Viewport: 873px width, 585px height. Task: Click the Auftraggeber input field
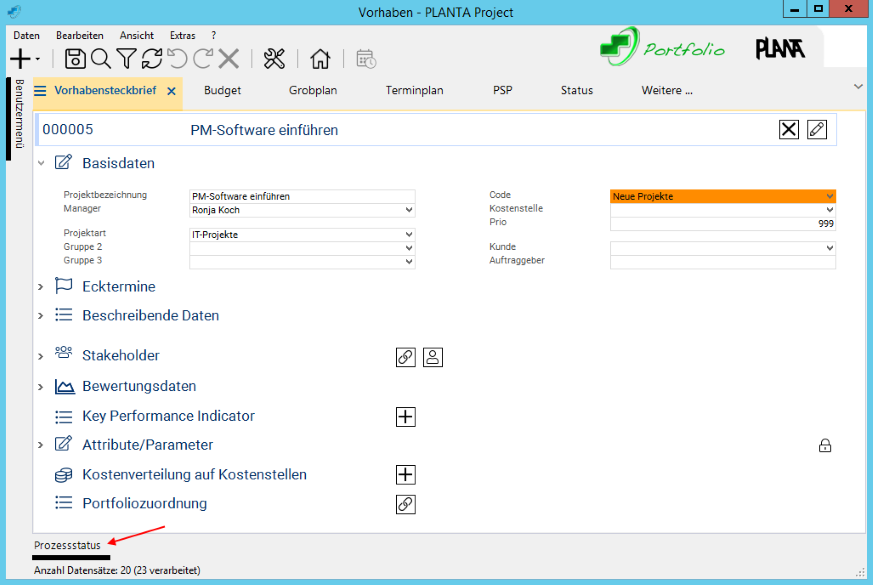(x=723, y=262)
